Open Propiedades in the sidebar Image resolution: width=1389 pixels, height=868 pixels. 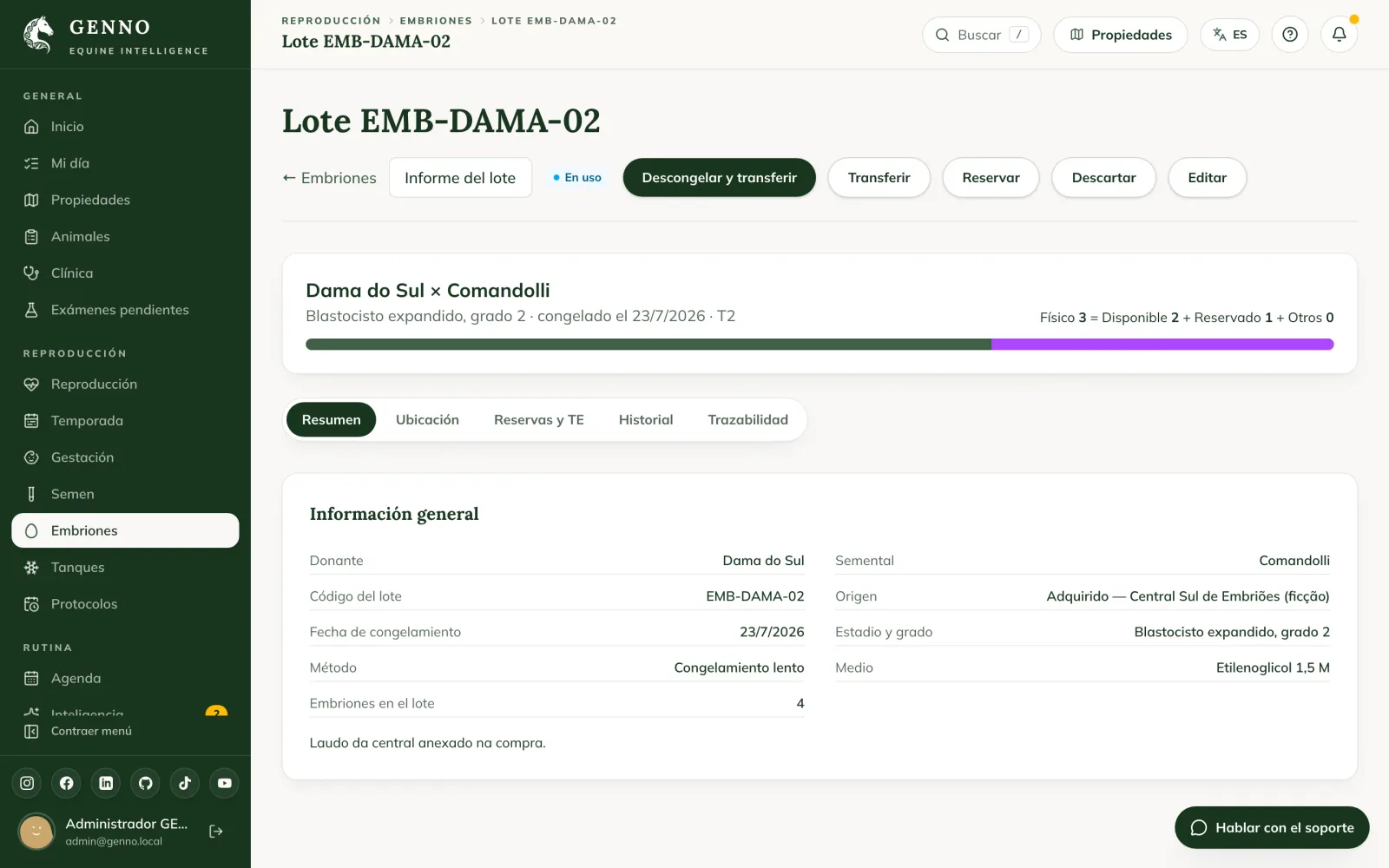[x=125, y=200]
